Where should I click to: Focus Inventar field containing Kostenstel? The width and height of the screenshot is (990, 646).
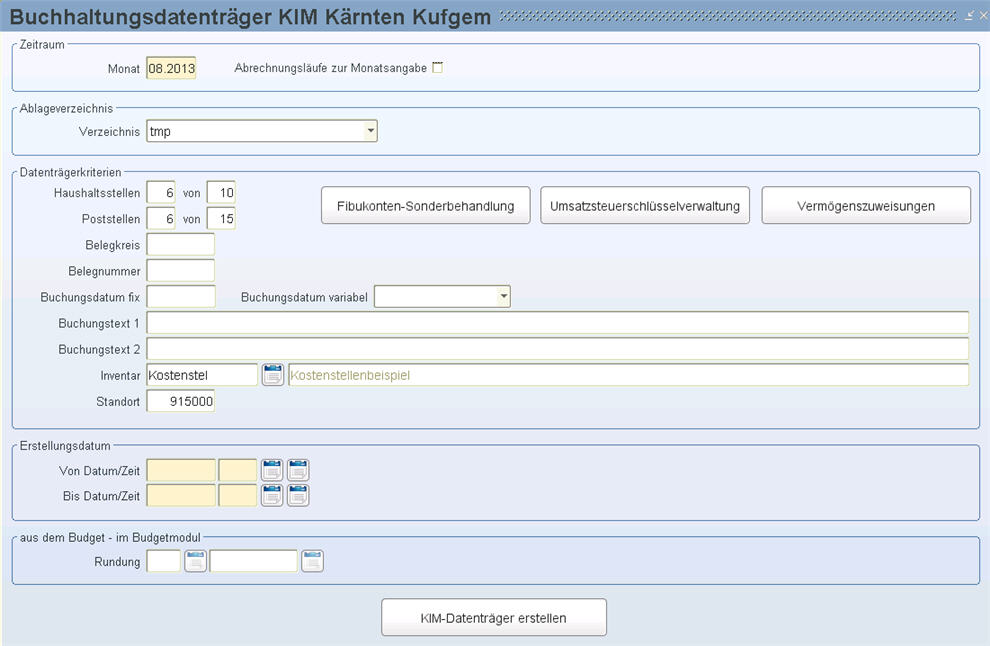pos(202,375)
